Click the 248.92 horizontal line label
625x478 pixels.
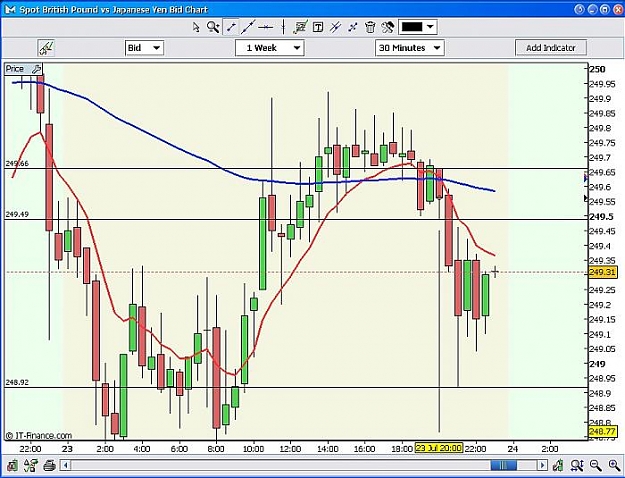pyautogui.click(x=17, y=382)
